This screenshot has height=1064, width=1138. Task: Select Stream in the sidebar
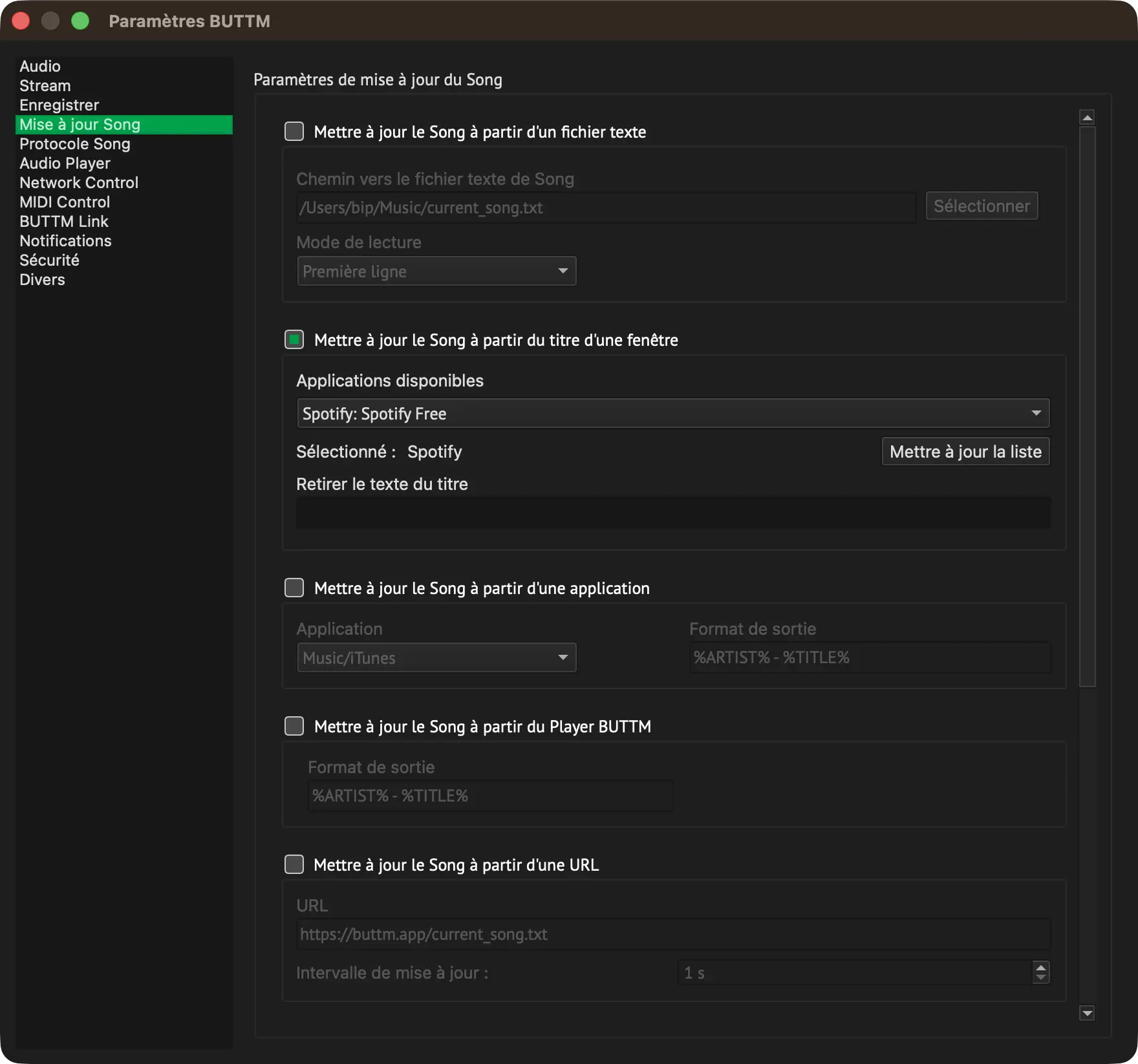[x=123, y=86]
